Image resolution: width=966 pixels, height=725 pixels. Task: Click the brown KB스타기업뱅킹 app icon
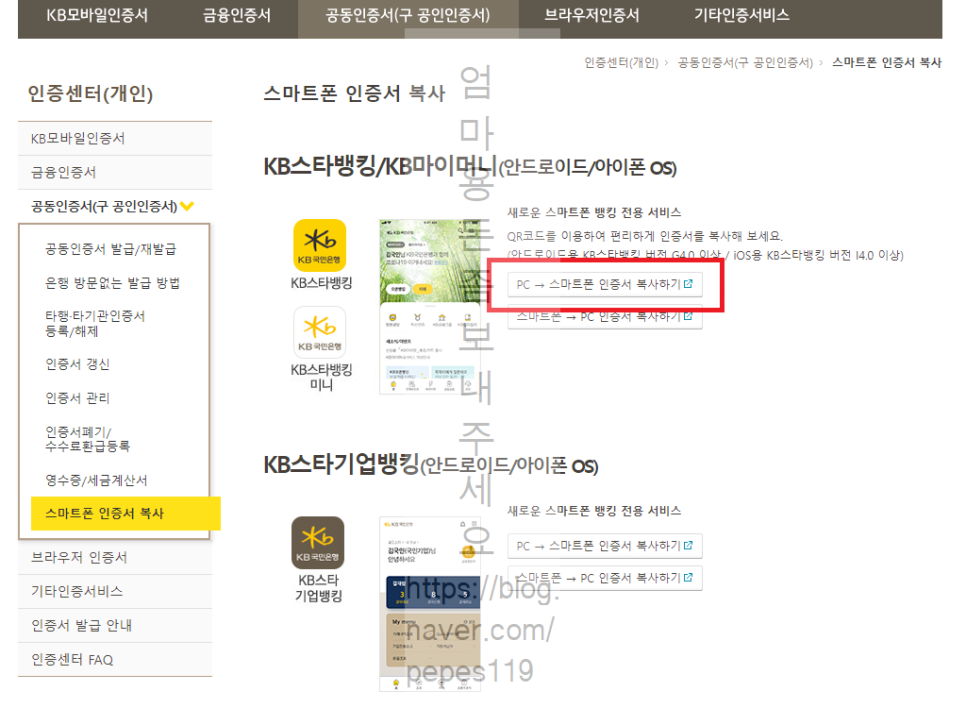pyautogui.click(x=318, y=543)
